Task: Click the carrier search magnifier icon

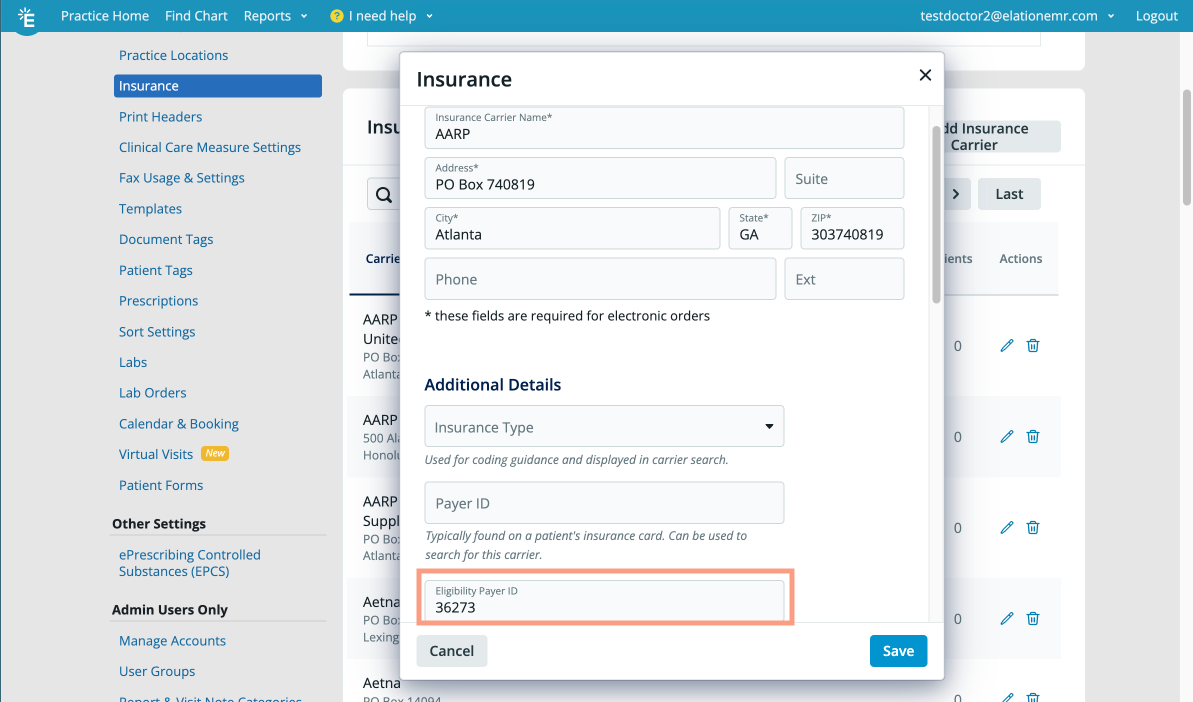Action: (385, 194)
